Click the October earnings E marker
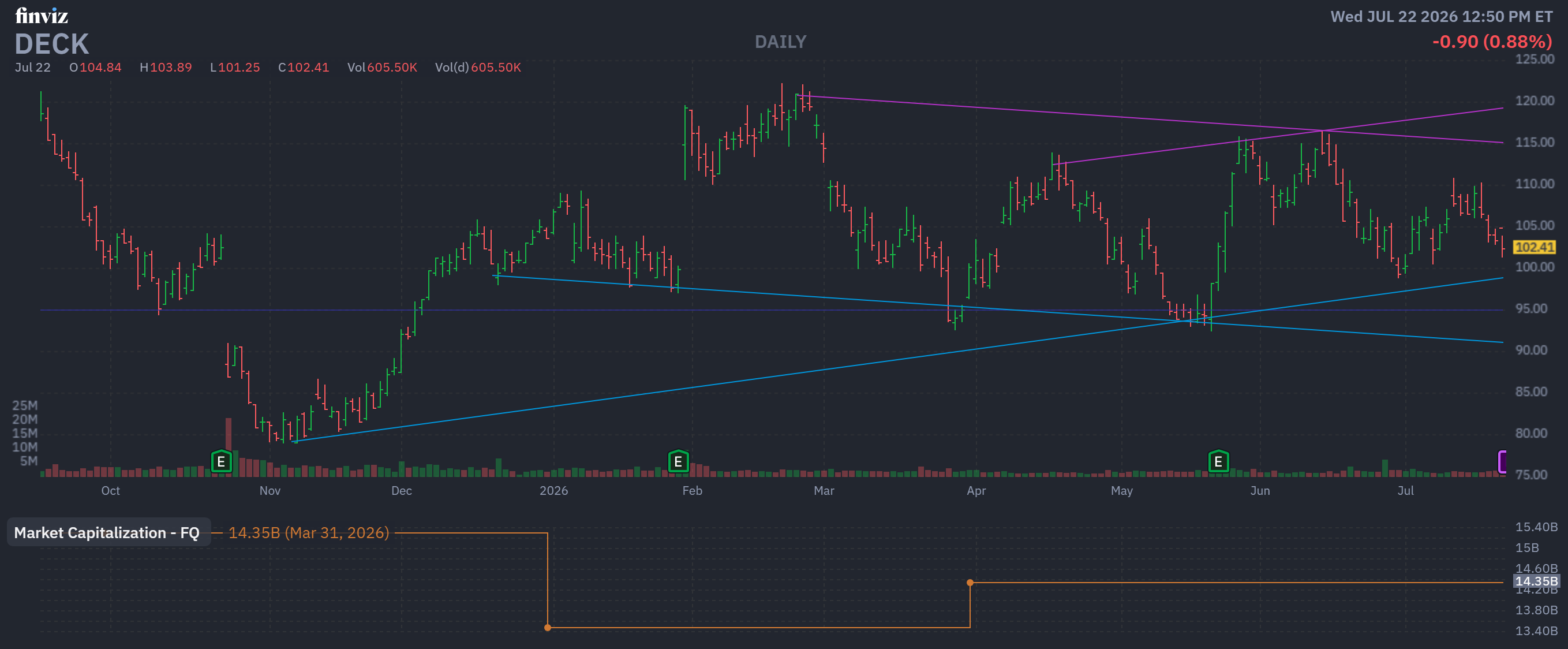This screenshot has width=1568, height=649. click(x=221, y=461)
